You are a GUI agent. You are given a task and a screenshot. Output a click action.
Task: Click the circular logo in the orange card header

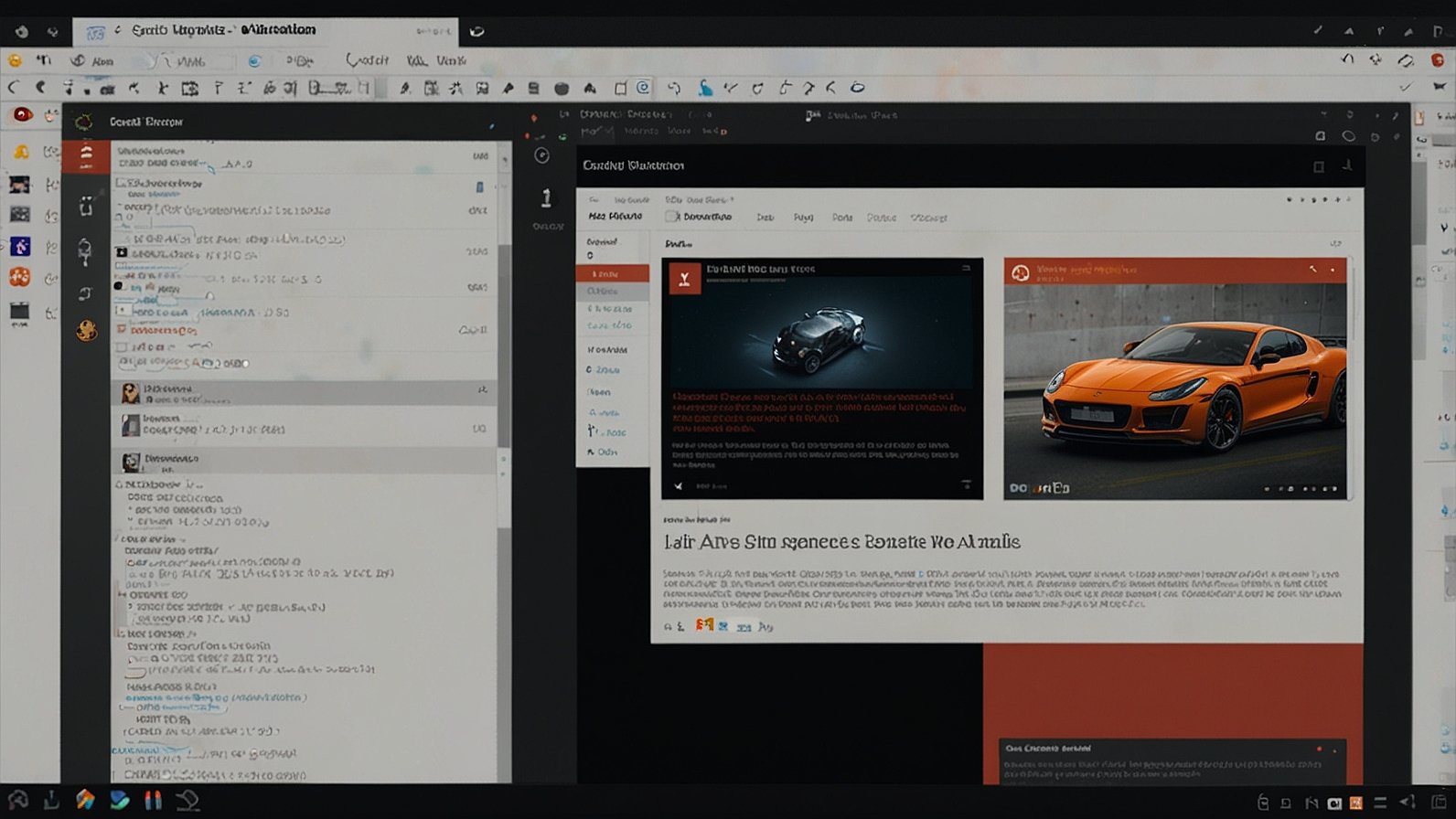(x=1021, y=272)
